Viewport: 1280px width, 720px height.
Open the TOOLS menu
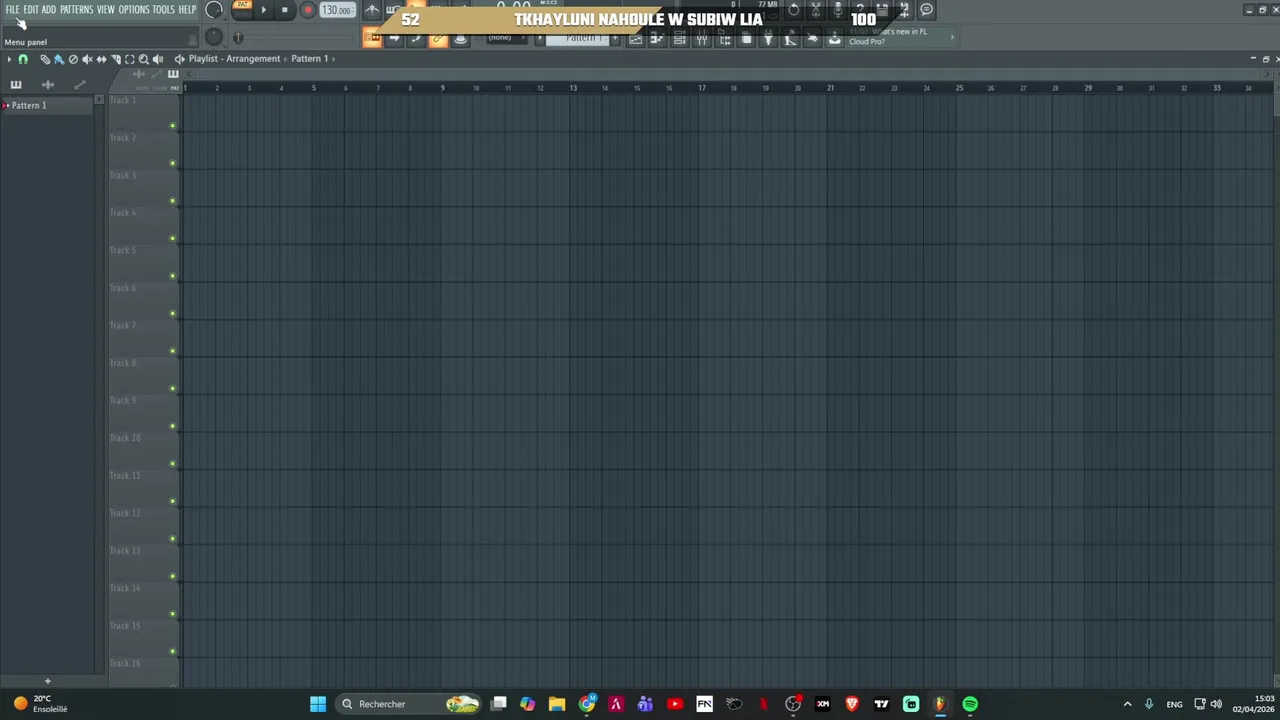point(163,9)
